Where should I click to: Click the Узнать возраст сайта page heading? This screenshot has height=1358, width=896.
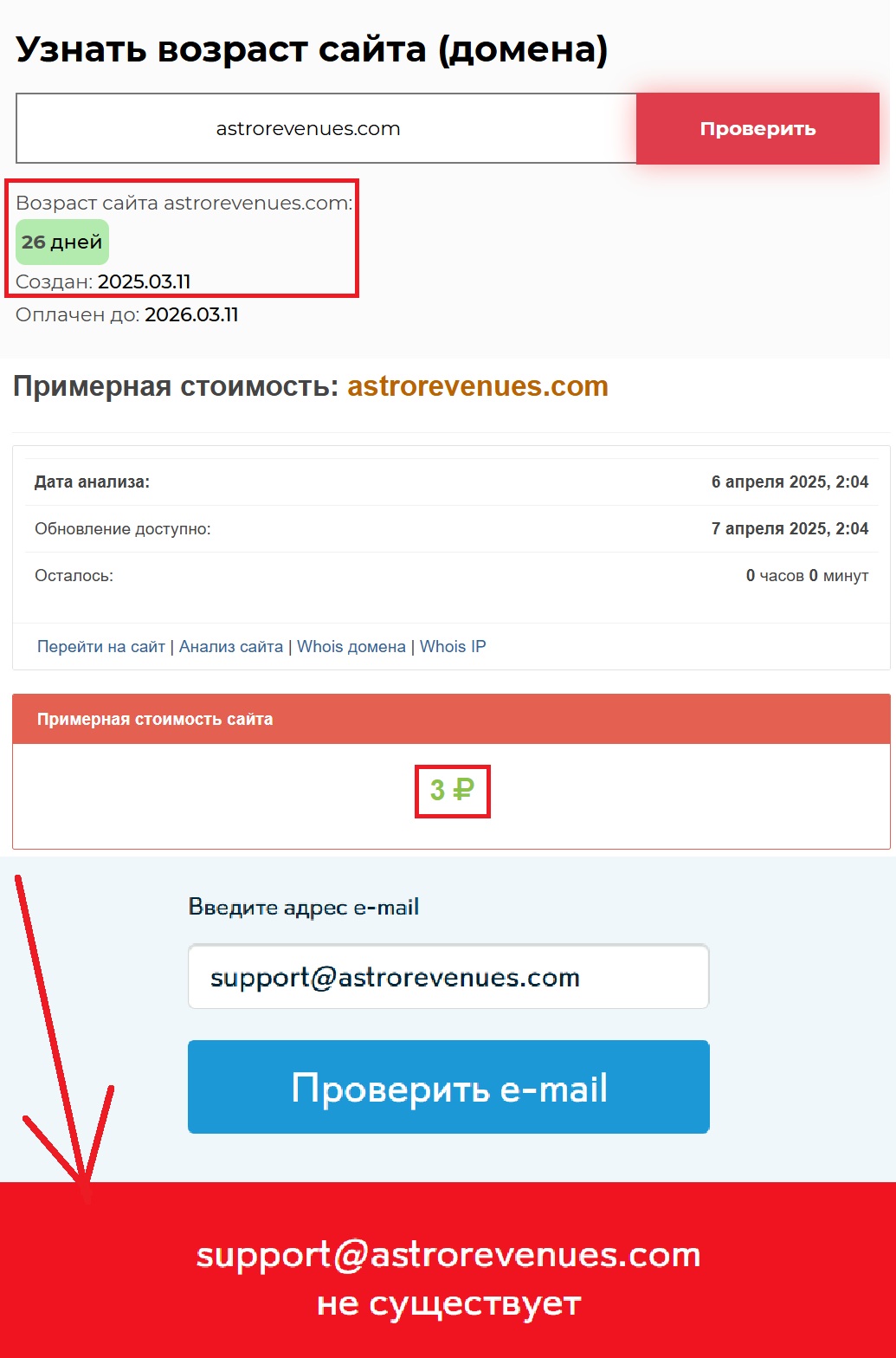312,50
